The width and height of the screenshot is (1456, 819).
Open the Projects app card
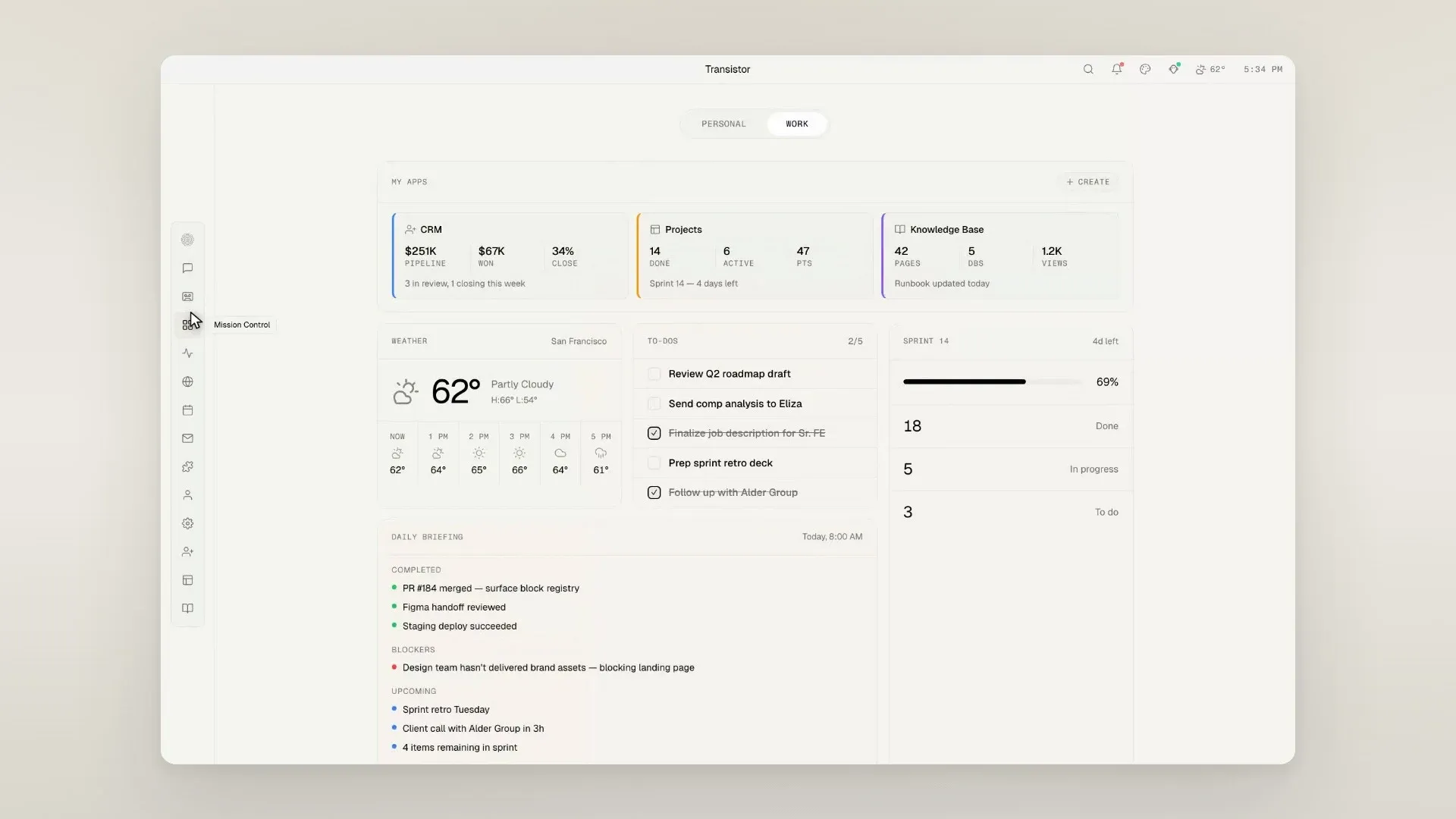tap(755, 256)
